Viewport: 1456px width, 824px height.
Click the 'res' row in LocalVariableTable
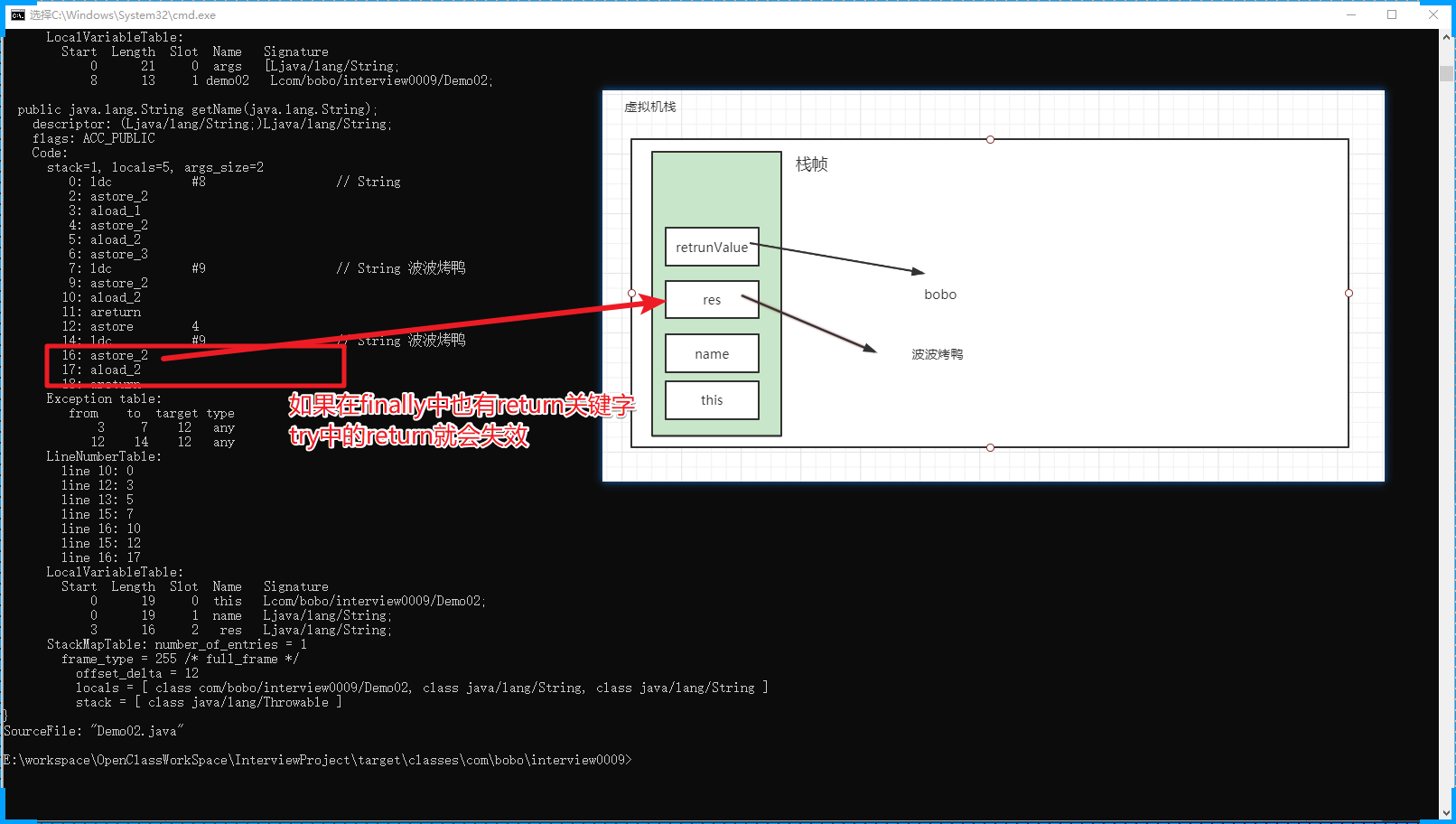click(x=241, y=630)
